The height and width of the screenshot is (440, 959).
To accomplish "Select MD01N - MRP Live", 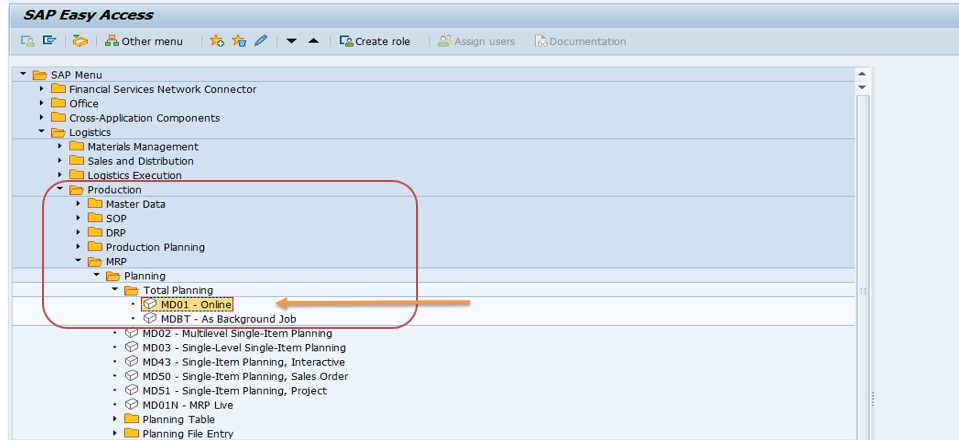I will click(x=188, y=405).
